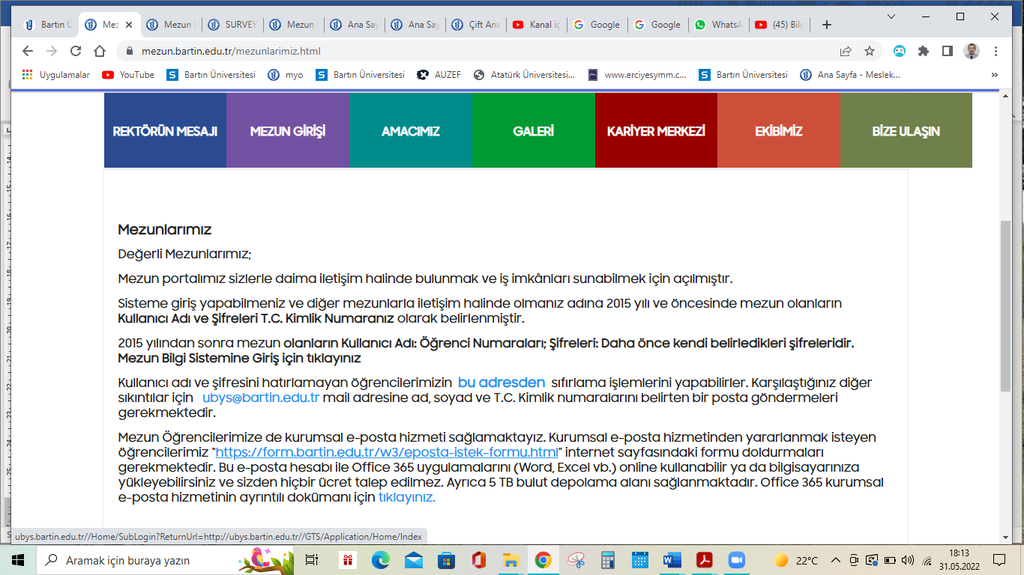Close the active Mezun tab
Image resolution: width=1024 pixels, height=575 pixels.
pyautogui.click(x=129, y=25)
